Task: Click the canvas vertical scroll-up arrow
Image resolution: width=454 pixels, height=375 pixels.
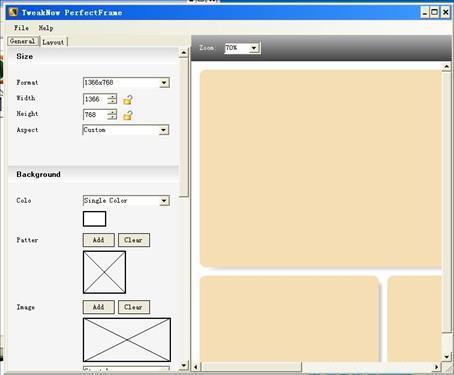Action: click(447, 67)
